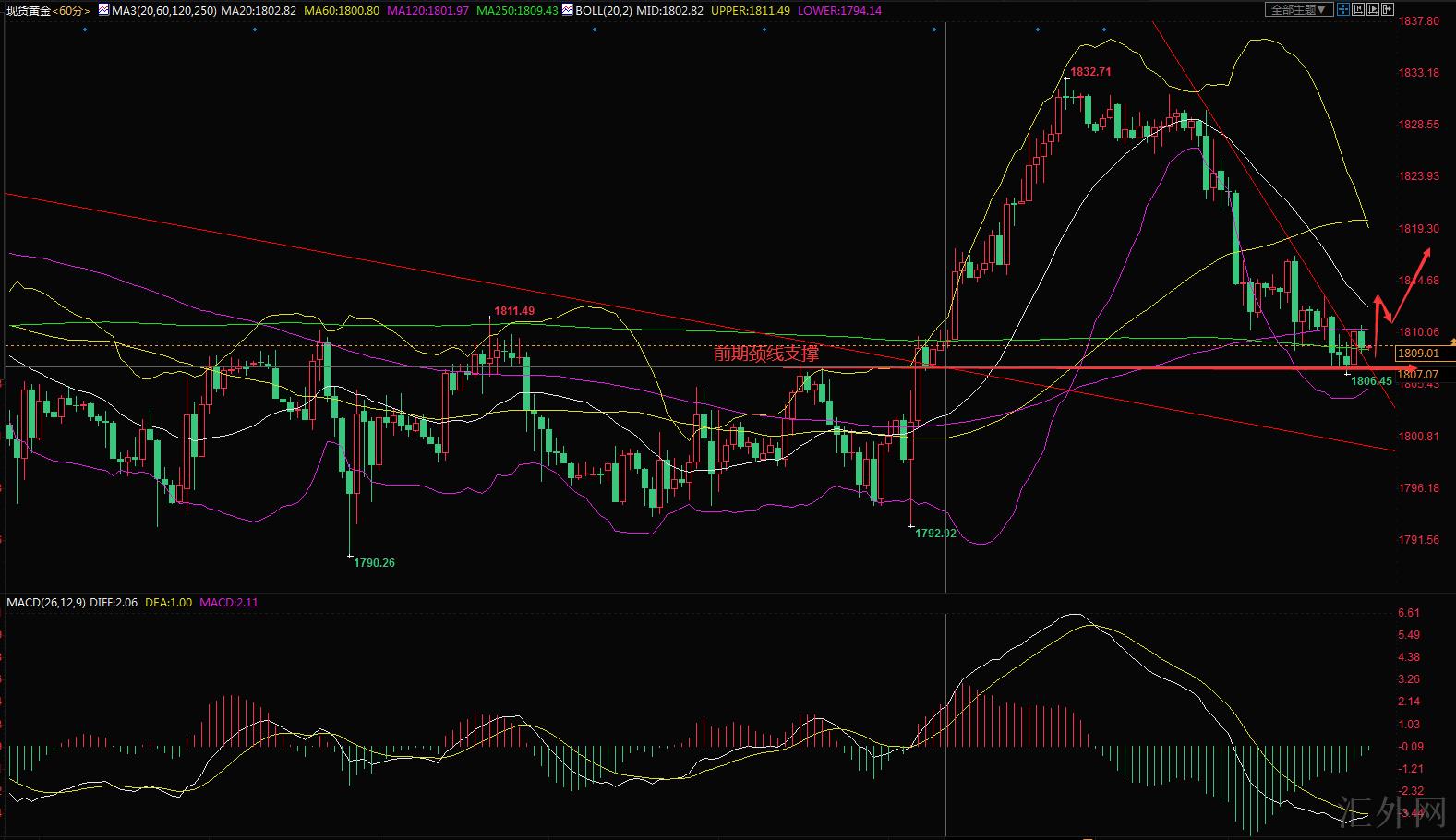The height and width of the screenshot is (840, 1456).
Task: Select the MA3(20,60,120,250) indicator label
Action: coord(164,10)
